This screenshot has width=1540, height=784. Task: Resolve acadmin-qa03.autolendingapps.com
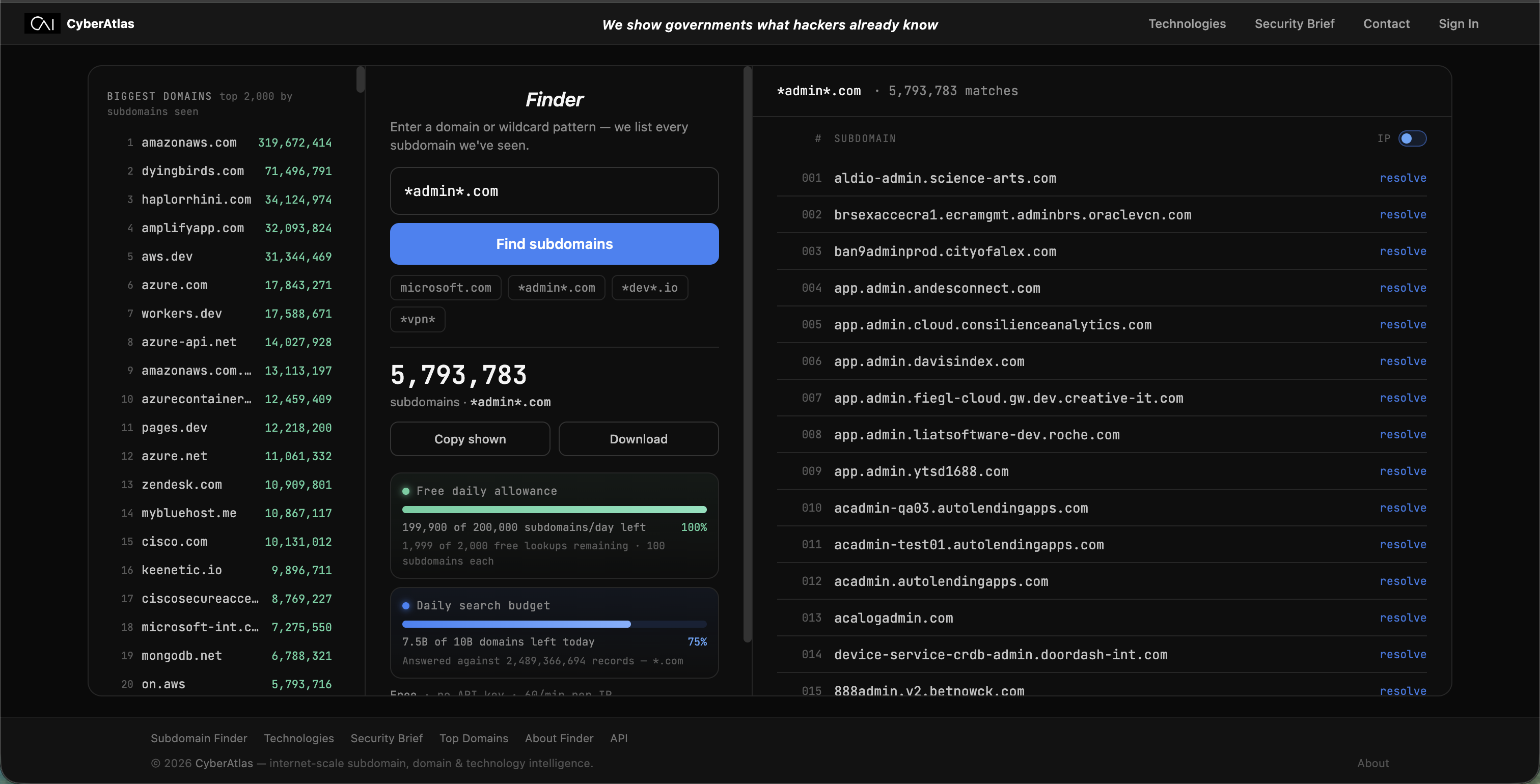coord(1402,508)
